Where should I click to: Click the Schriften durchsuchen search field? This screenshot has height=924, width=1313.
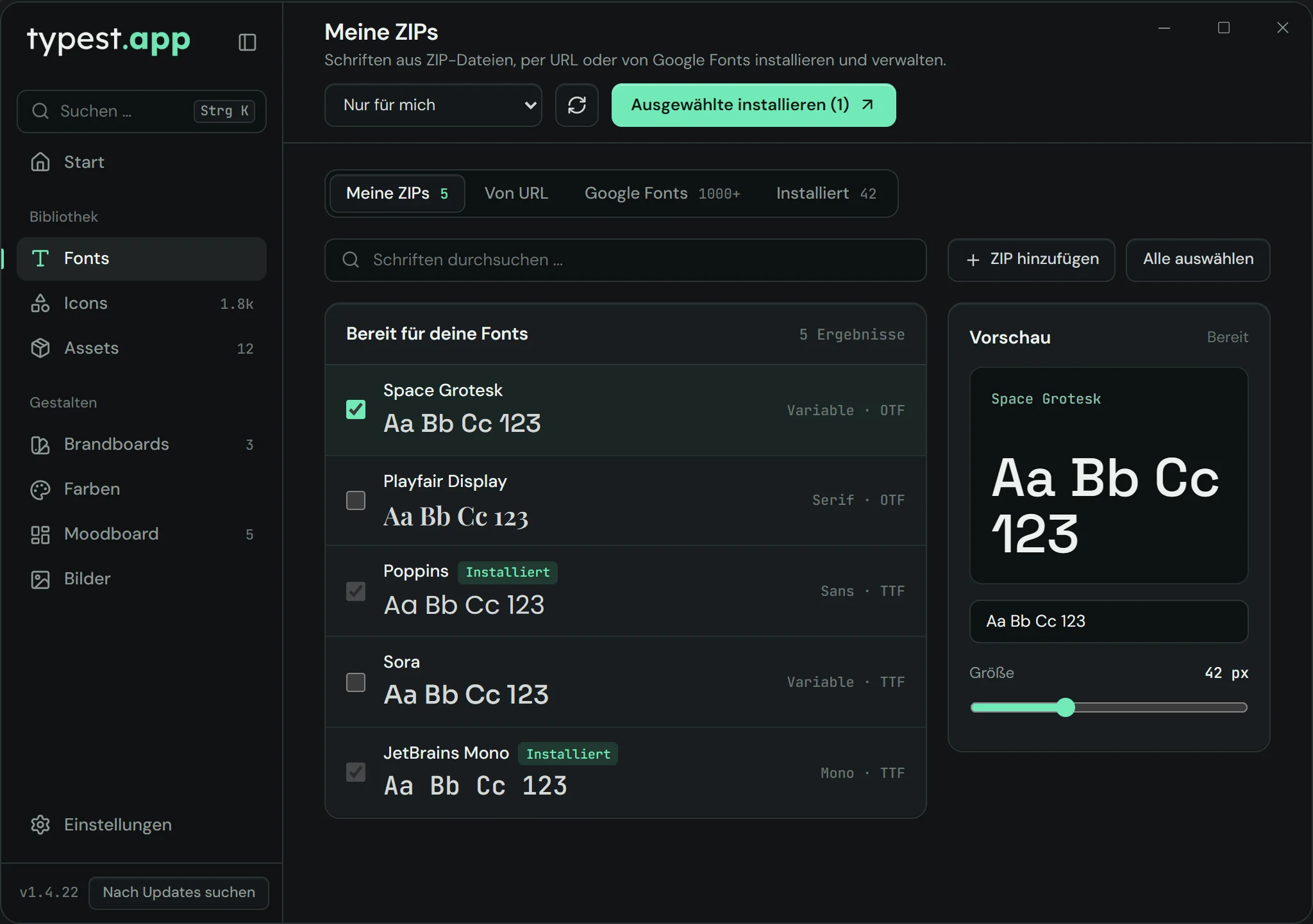pyautogui.click(x=626, y=260)
